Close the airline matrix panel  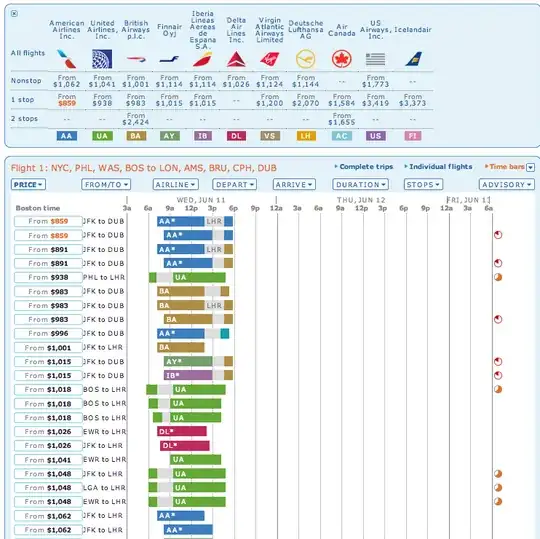14,13
